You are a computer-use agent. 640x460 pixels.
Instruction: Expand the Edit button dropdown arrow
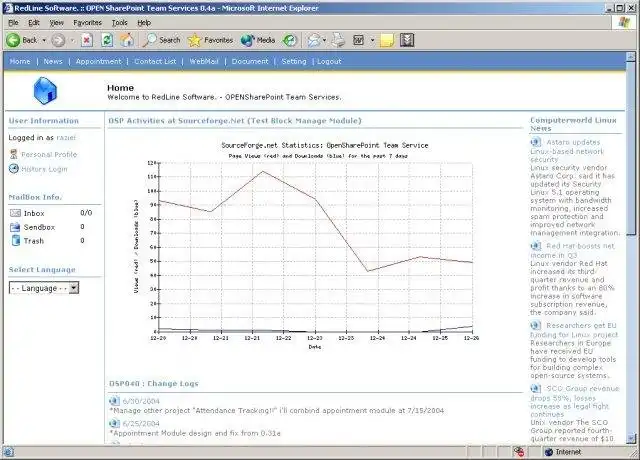pyautogui.click(x=372, y=40)
